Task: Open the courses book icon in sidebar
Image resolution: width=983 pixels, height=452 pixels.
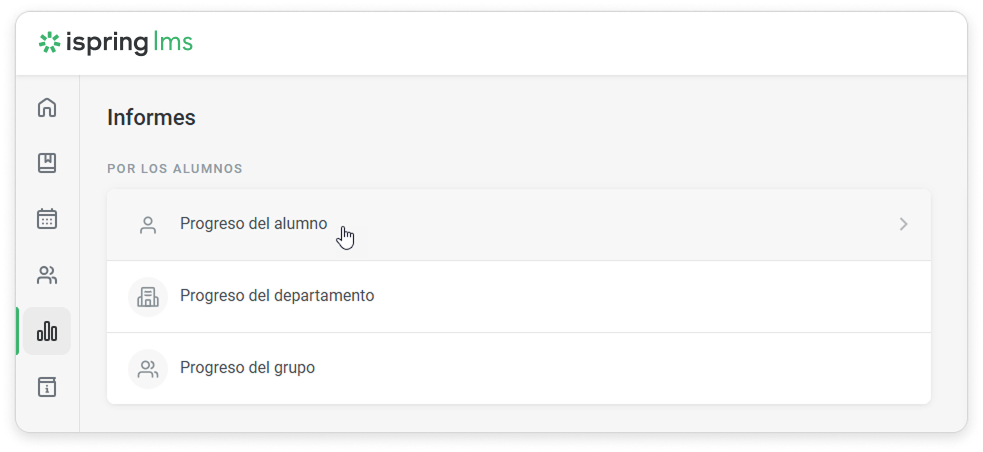Action: (47, 163)
